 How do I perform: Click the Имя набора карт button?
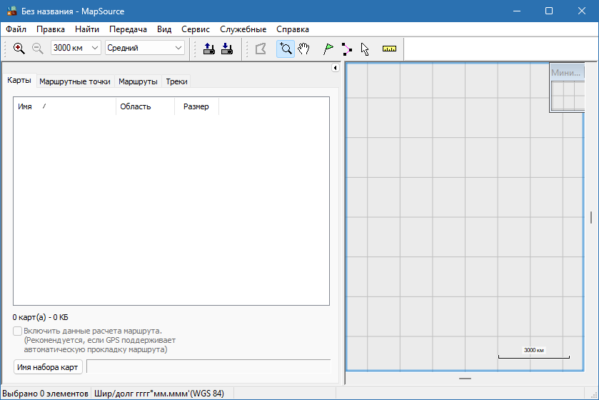point(48,367)
